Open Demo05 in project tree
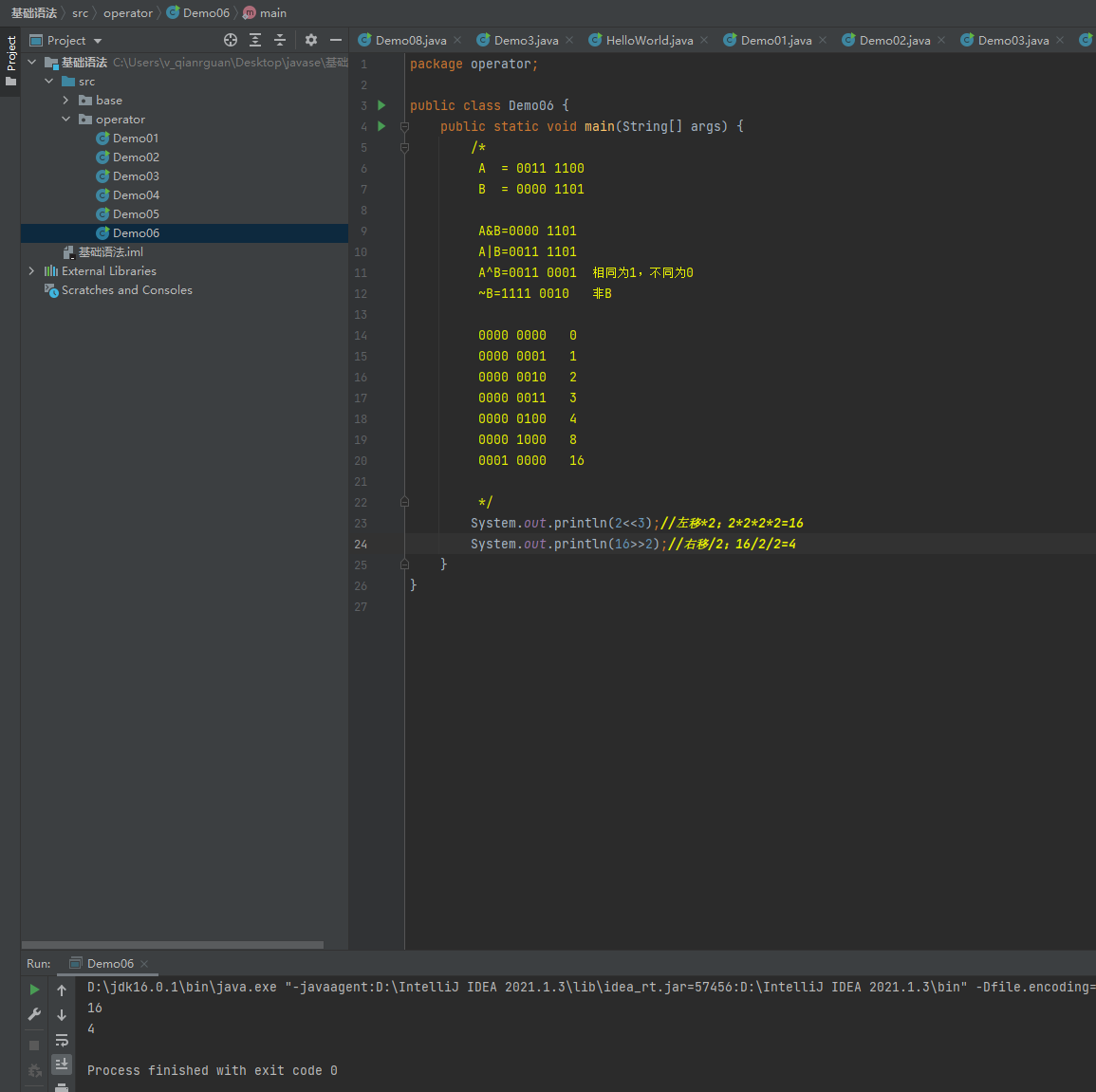 pyautogui.click(x=136, y=213)
